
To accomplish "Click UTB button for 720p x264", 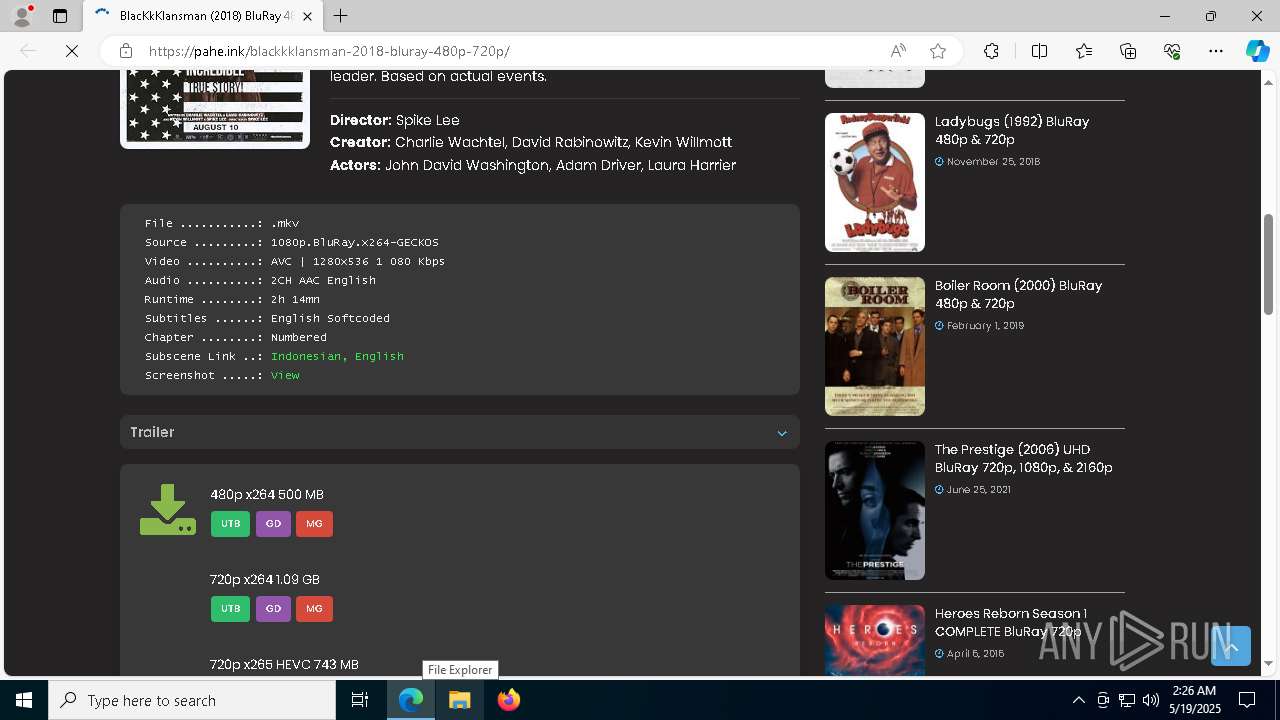I will [x=230, y=609].
